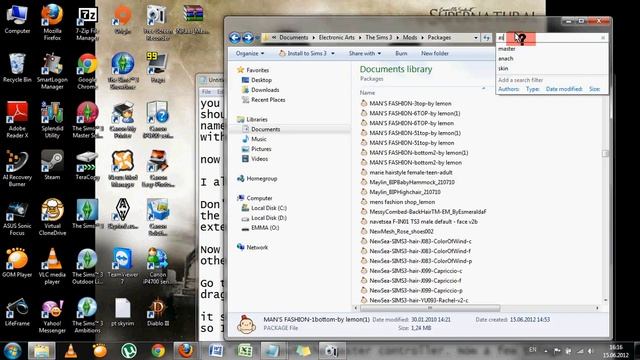
Task: Click Electronic Arts breadcrumb segment
Action: (336, 38)
